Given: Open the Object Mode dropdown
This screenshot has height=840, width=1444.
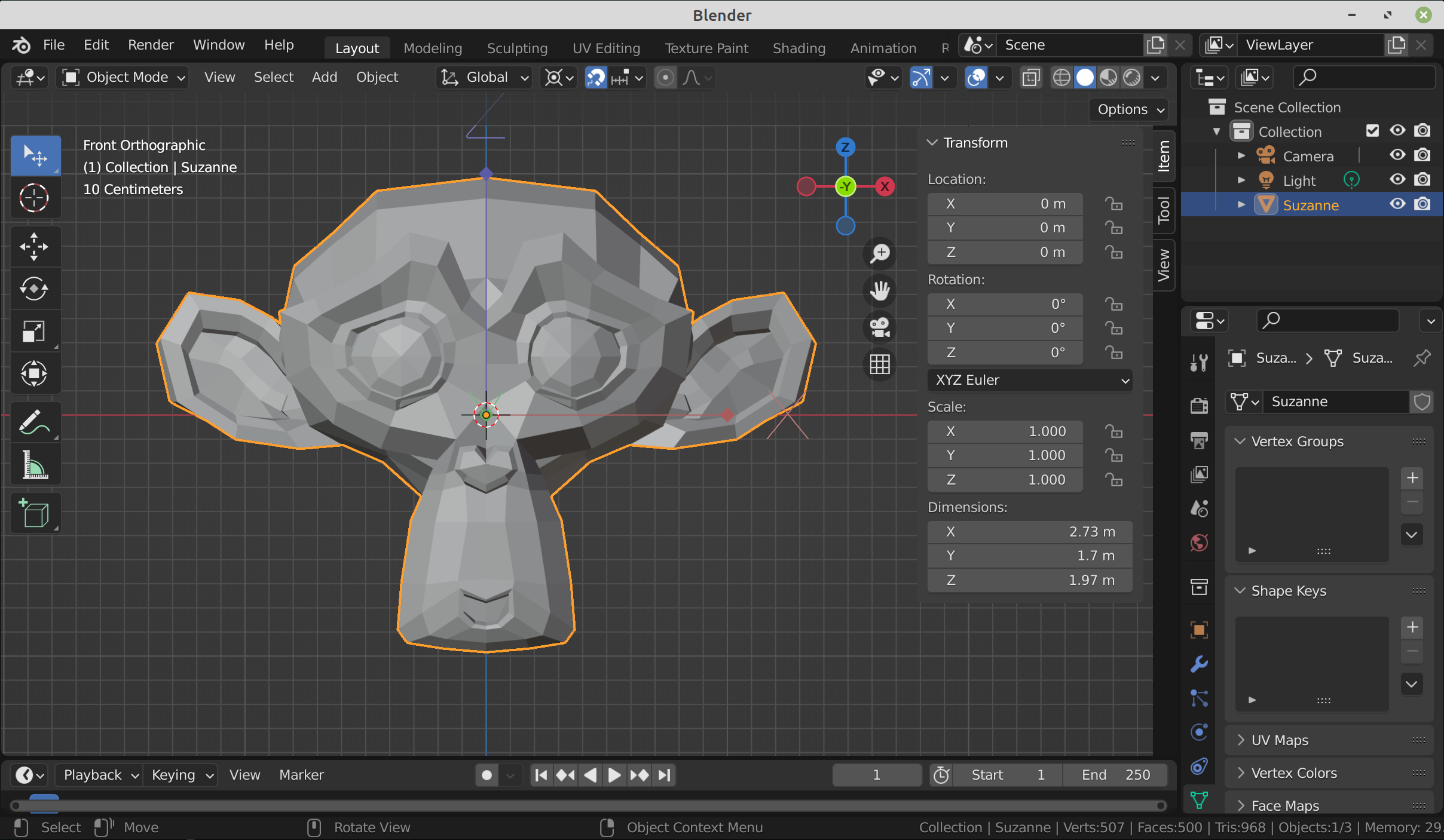Looking at the screenshot, I should [x=123, y=78].
